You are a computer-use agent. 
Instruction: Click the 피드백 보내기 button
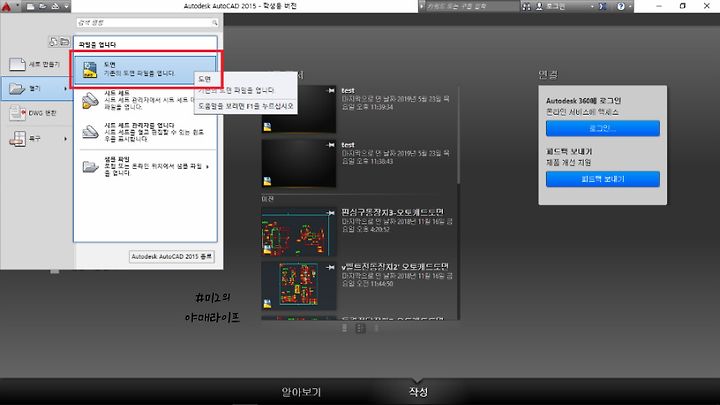coord(602,179)
